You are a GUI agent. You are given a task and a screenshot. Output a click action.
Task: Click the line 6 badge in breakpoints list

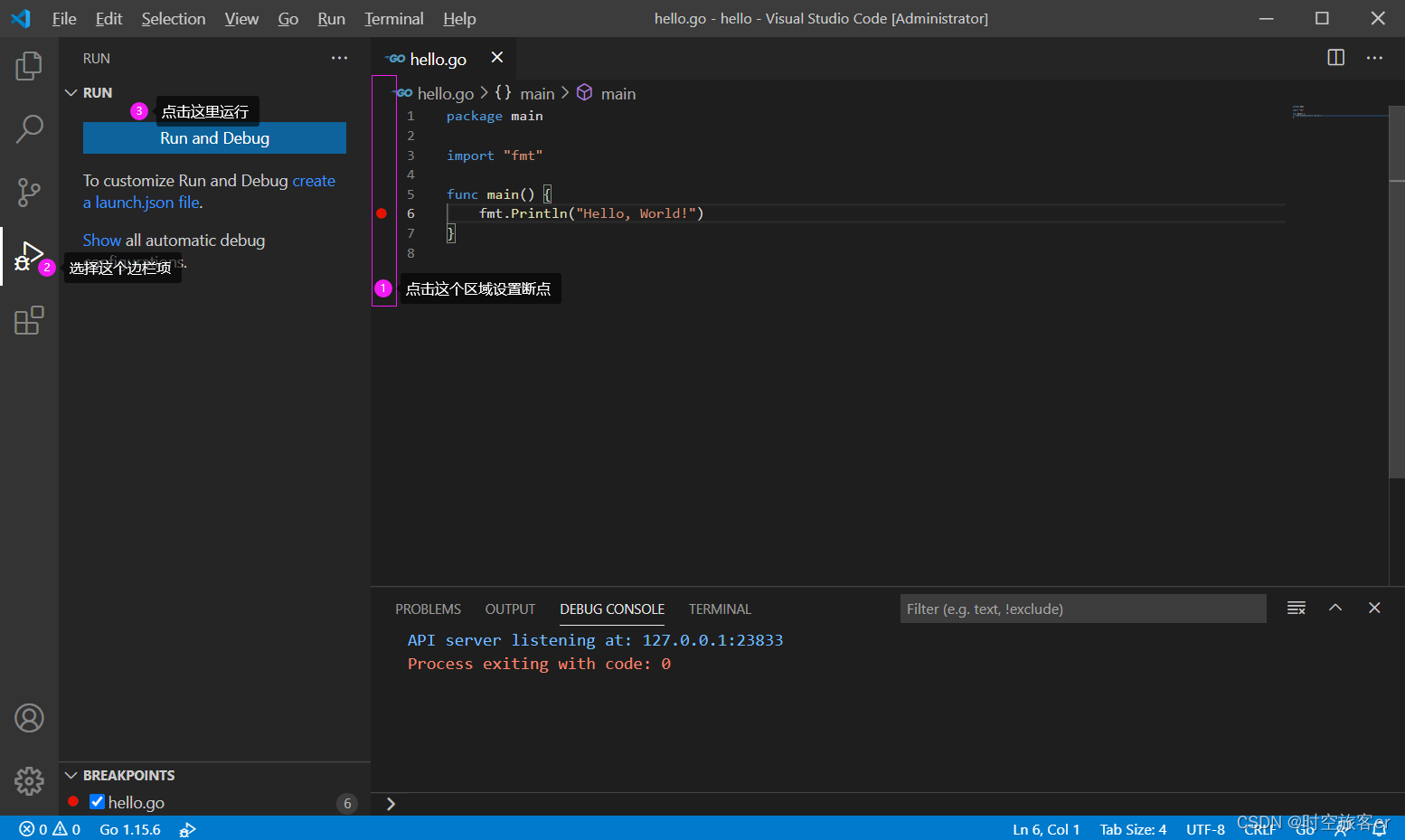[347, 803]
